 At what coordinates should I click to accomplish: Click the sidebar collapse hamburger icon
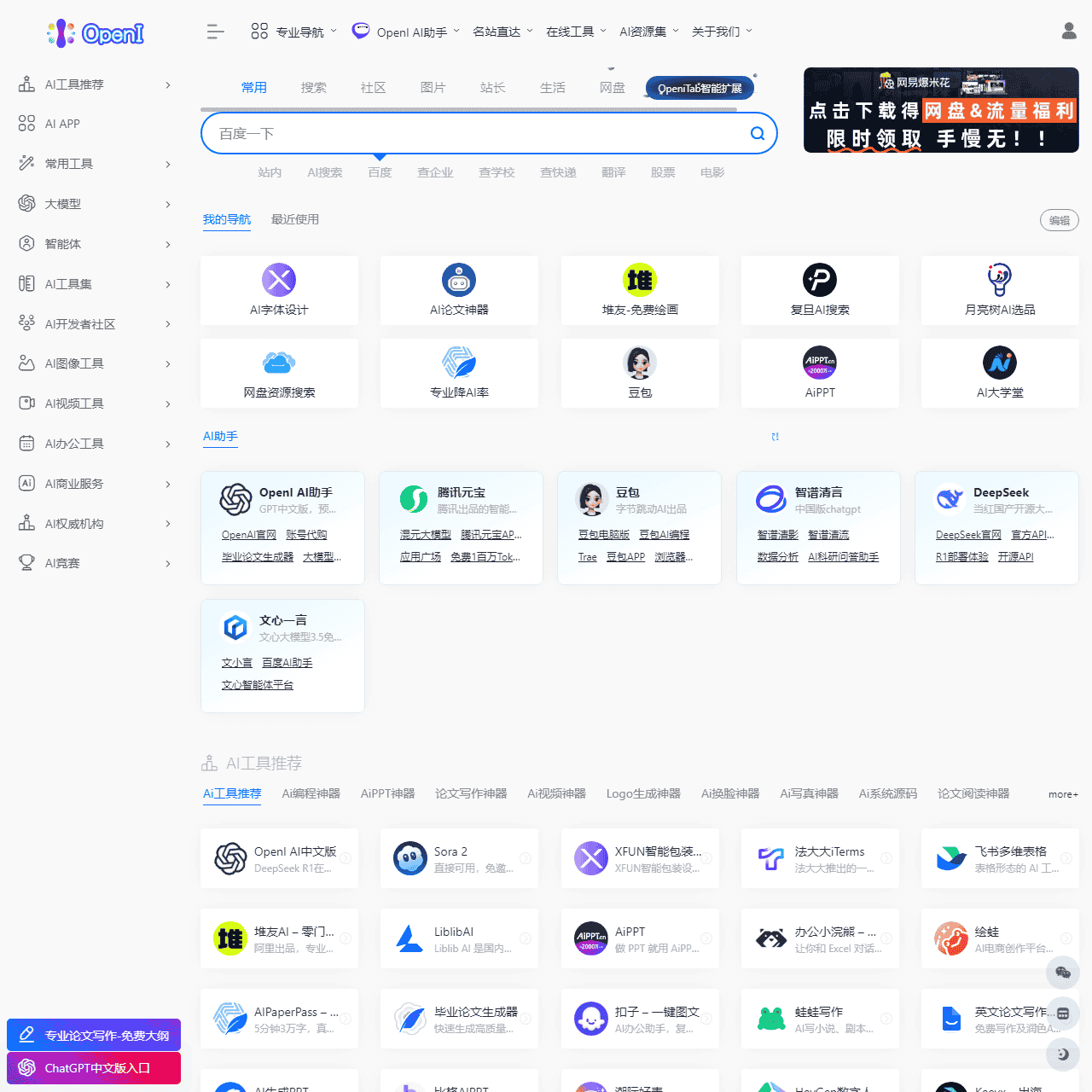215,32
